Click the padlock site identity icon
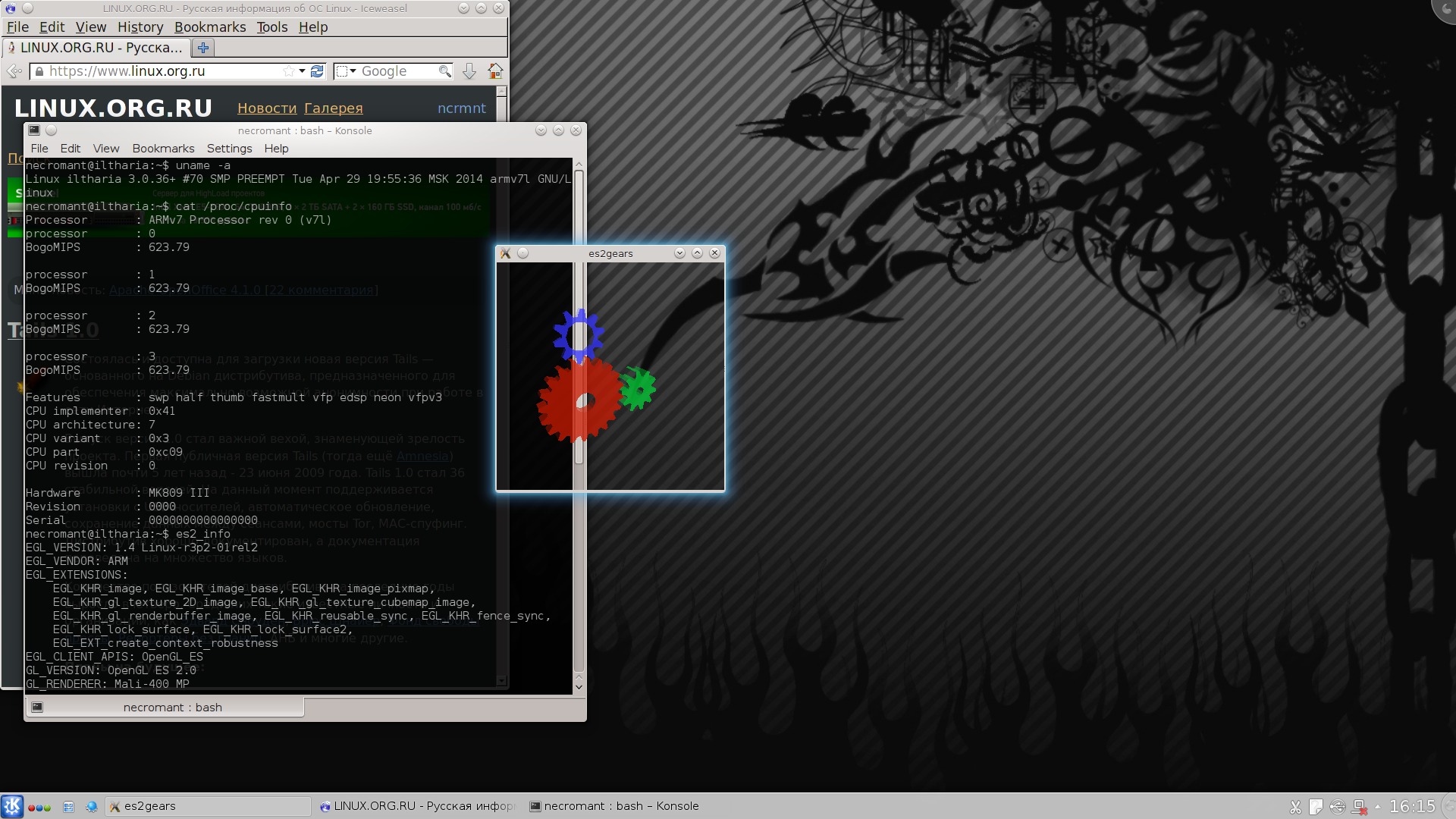1456x819 pixels. 39,71
